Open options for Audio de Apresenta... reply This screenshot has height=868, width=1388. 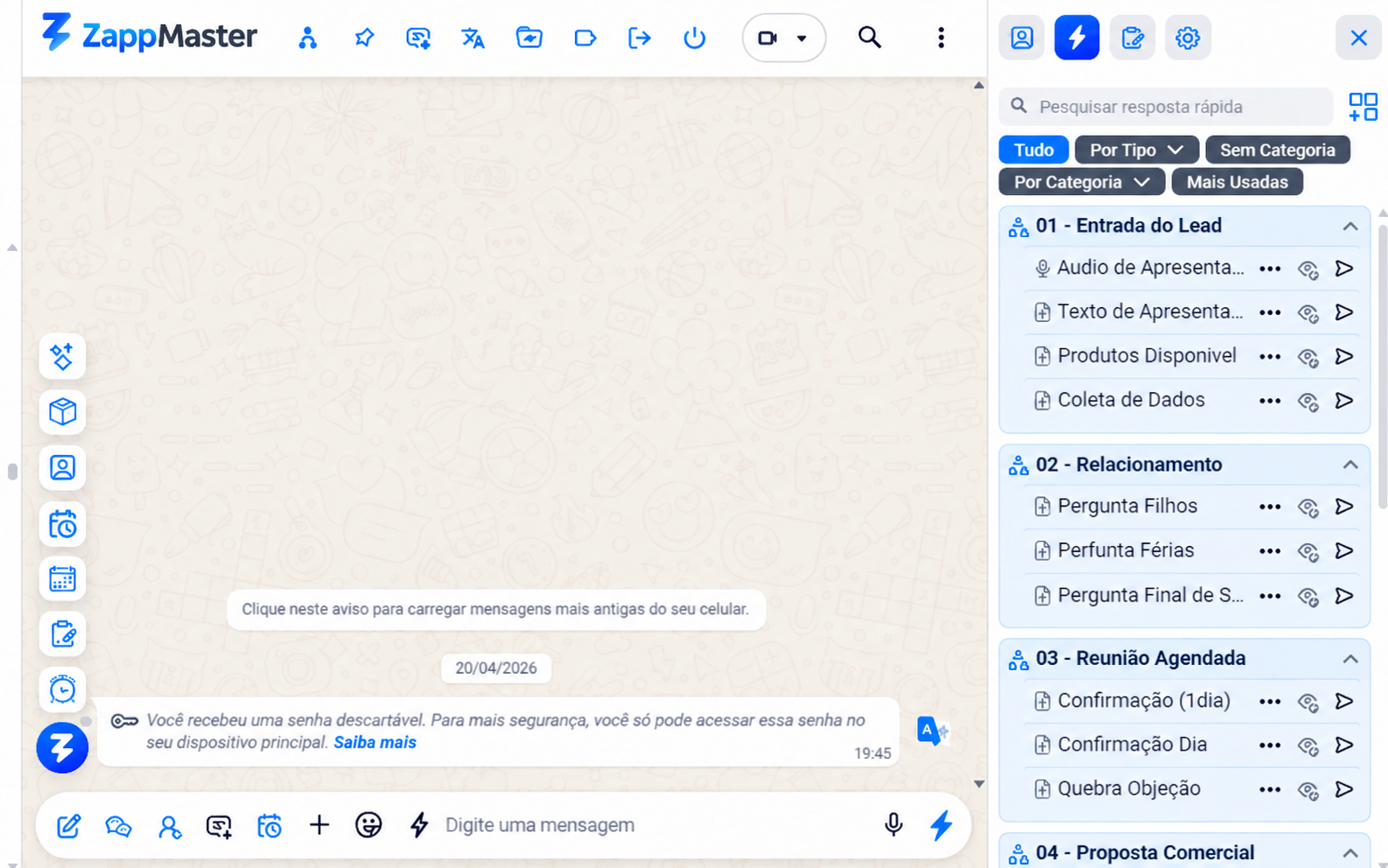pyautogui.click(x=1270, y=269)
